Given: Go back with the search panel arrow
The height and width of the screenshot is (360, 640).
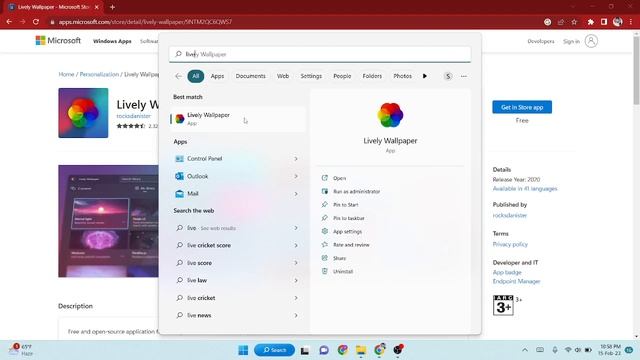Looking at the screenshot, I should click(x=178, y=76).
